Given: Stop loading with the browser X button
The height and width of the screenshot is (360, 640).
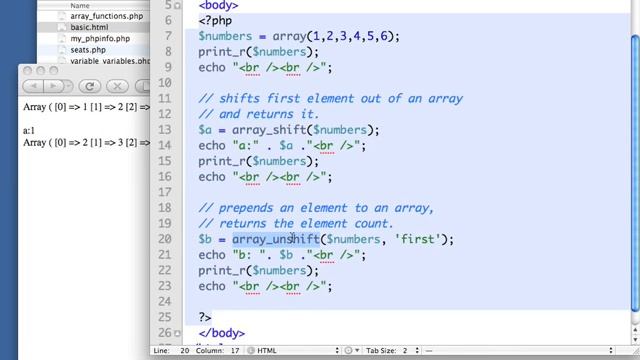Looking at the screenshot, I should (x=117, y=86).
